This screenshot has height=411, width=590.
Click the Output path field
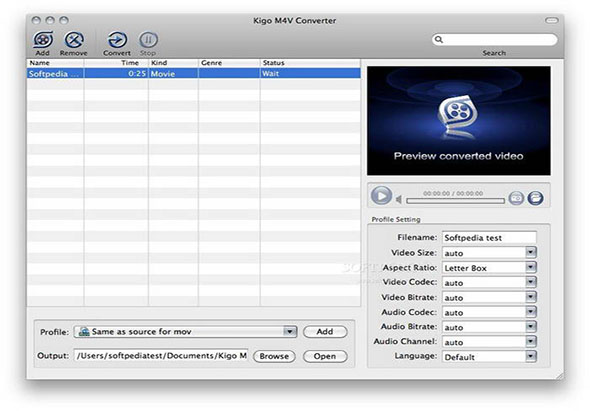click(x=161, y=356)
